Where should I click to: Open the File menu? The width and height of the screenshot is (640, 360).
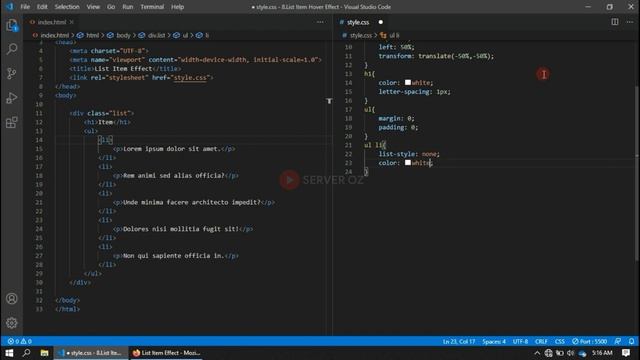[x=25, y=7]
